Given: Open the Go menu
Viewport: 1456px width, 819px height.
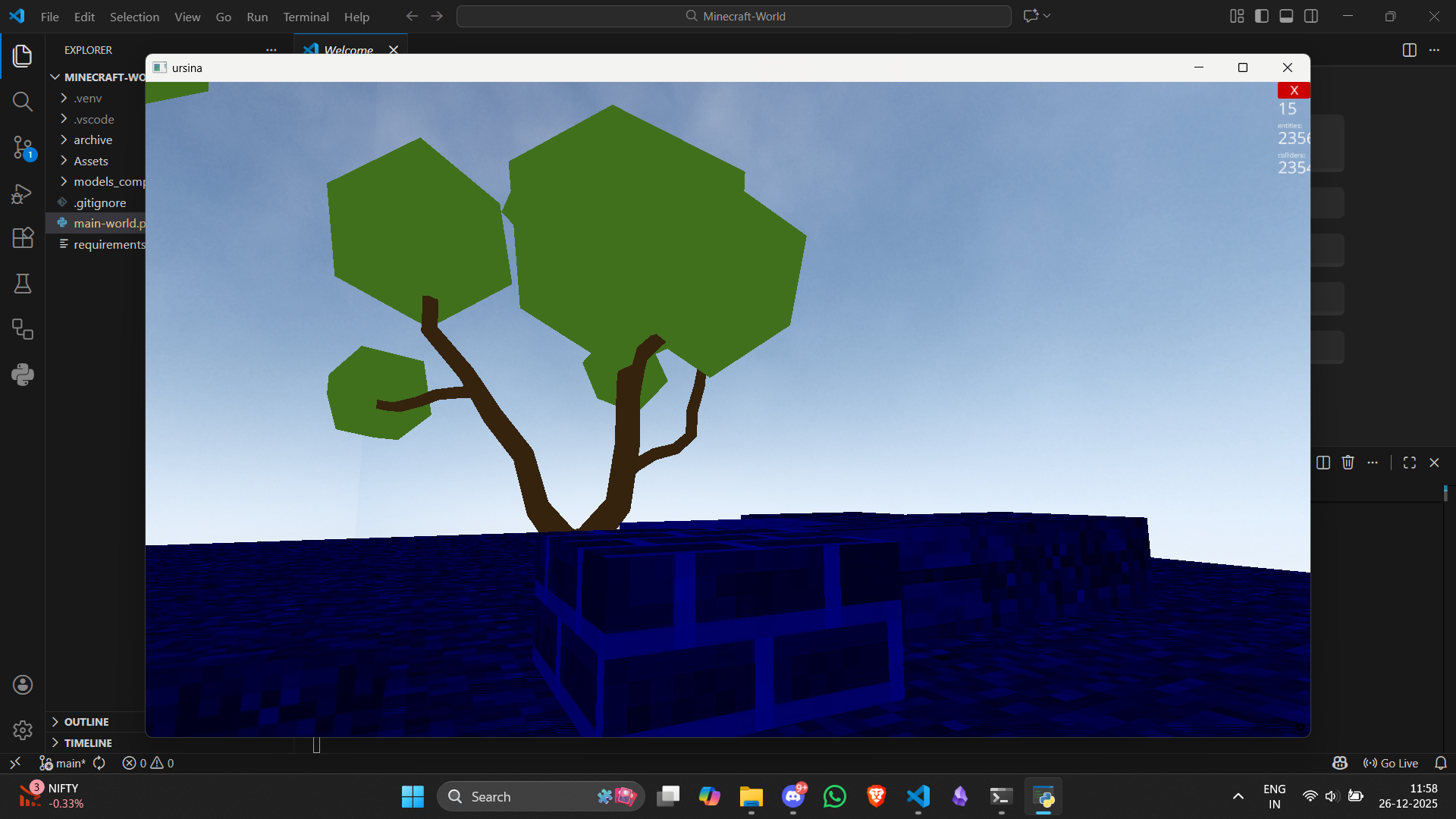Looking at the screenshot, I should [224, 17].
